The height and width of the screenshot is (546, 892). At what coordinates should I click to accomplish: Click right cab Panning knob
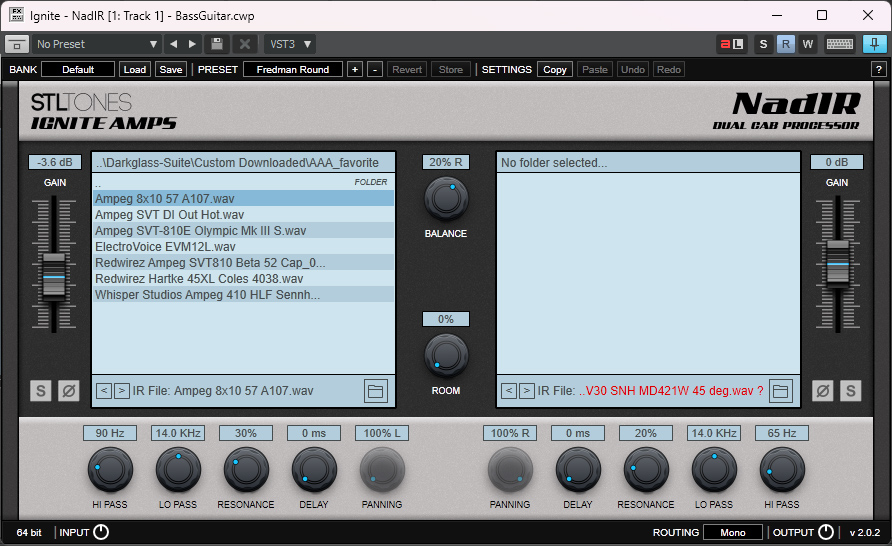tap(510, 470)
